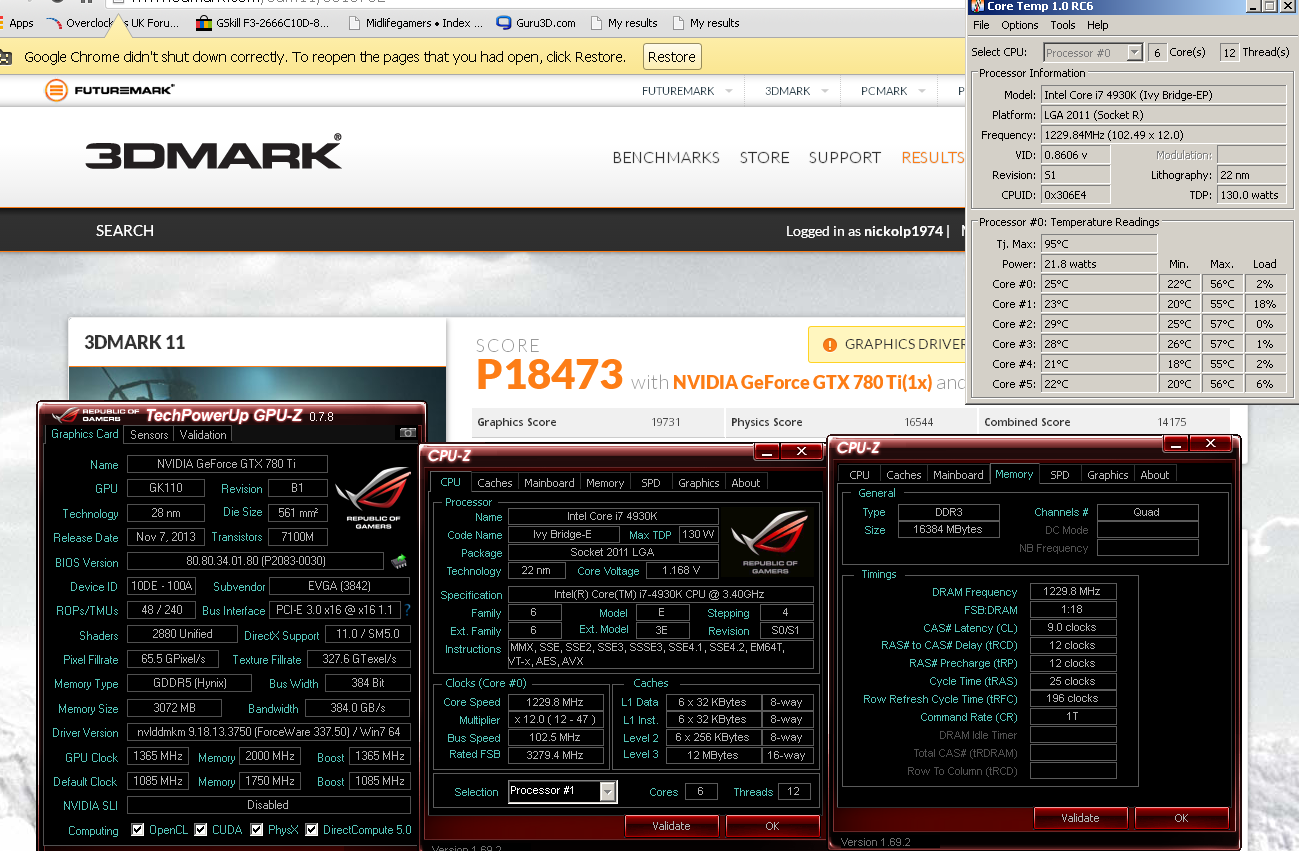Click Core Temp Model field Intel Core i7 4930K

(x=1163, y=95)
